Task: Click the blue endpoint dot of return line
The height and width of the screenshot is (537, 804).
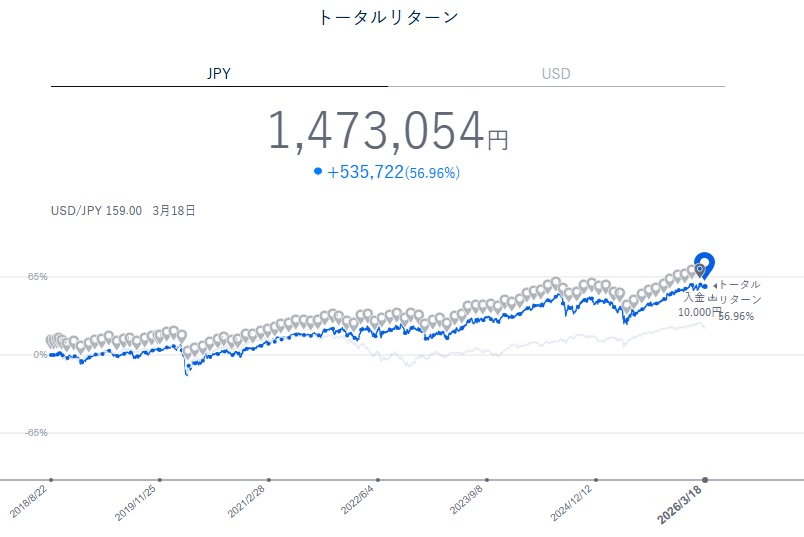Action: tap(704, 286)
